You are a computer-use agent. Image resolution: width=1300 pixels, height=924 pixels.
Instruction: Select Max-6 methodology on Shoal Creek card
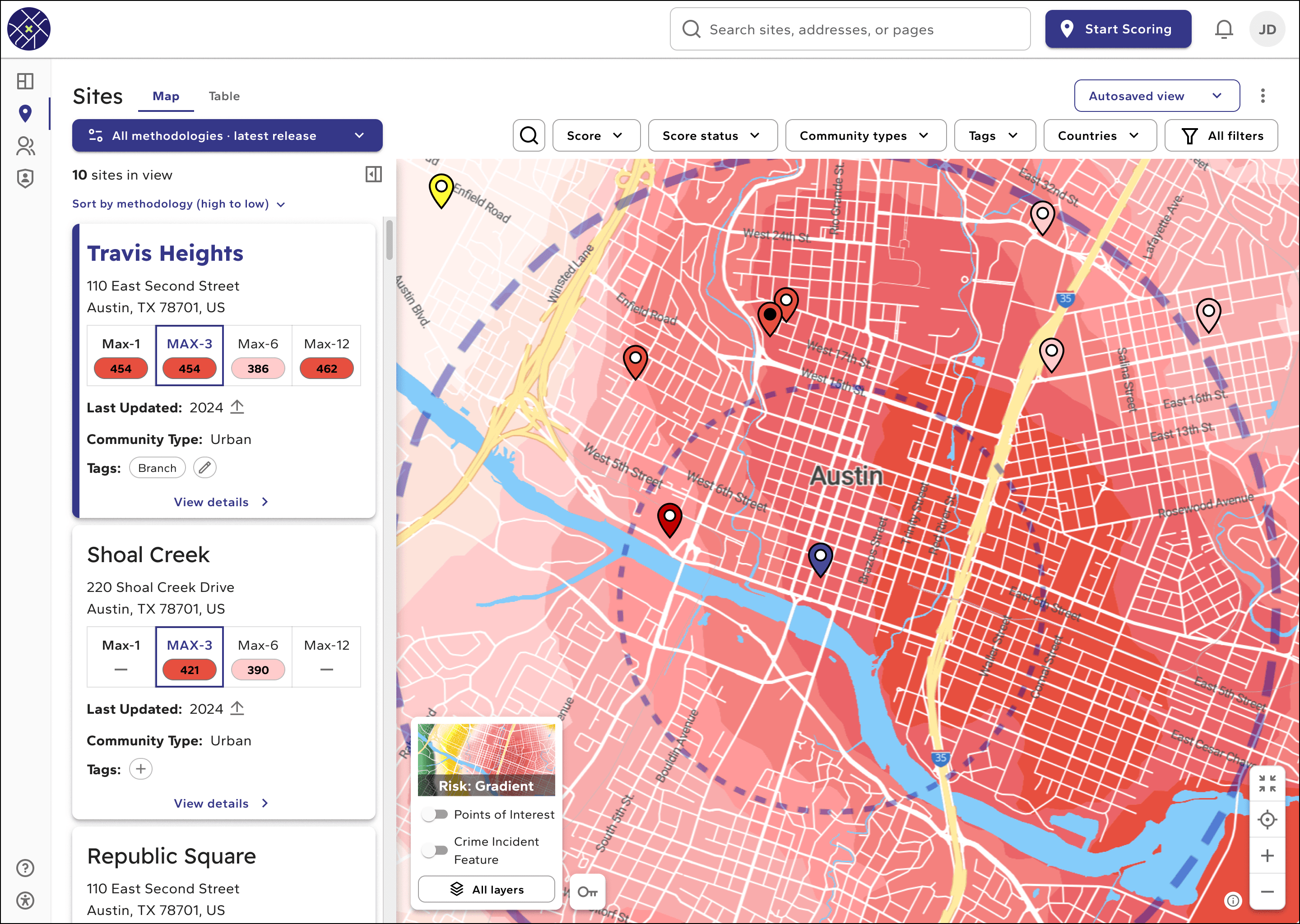pos(258,657)
